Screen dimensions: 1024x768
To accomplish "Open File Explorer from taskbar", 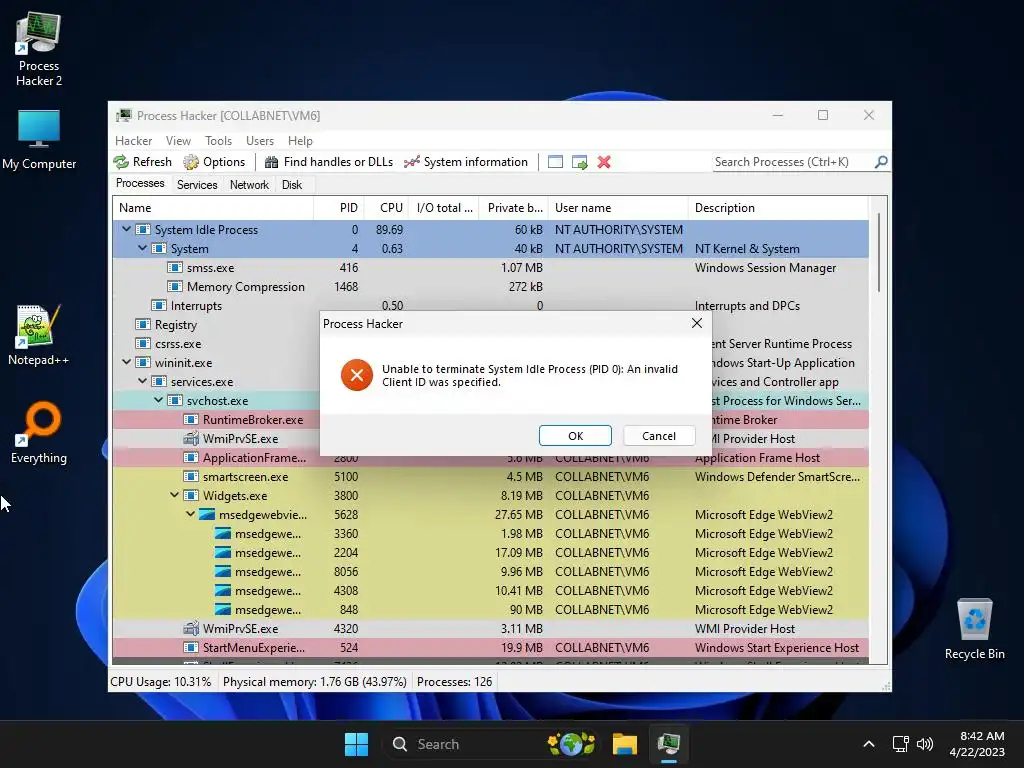I will click(x=624, y=744).
